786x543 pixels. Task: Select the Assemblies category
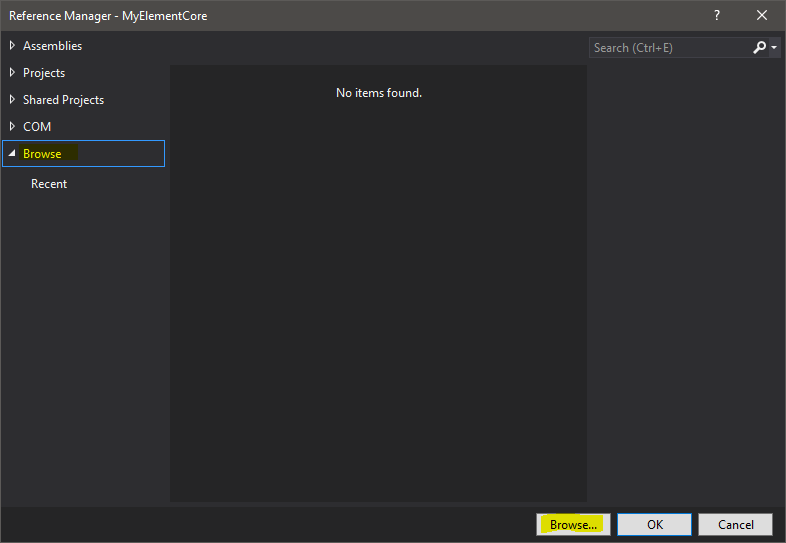click(52, 46)
